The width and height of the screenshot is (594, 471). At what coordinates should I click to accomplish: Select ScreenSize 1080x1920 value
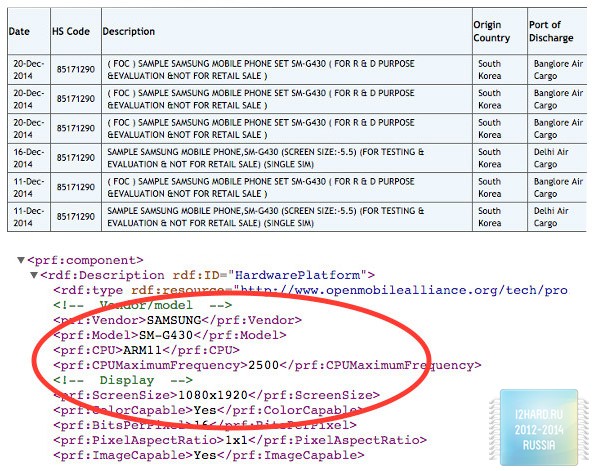pyautogui.click(x=213, y=395)
